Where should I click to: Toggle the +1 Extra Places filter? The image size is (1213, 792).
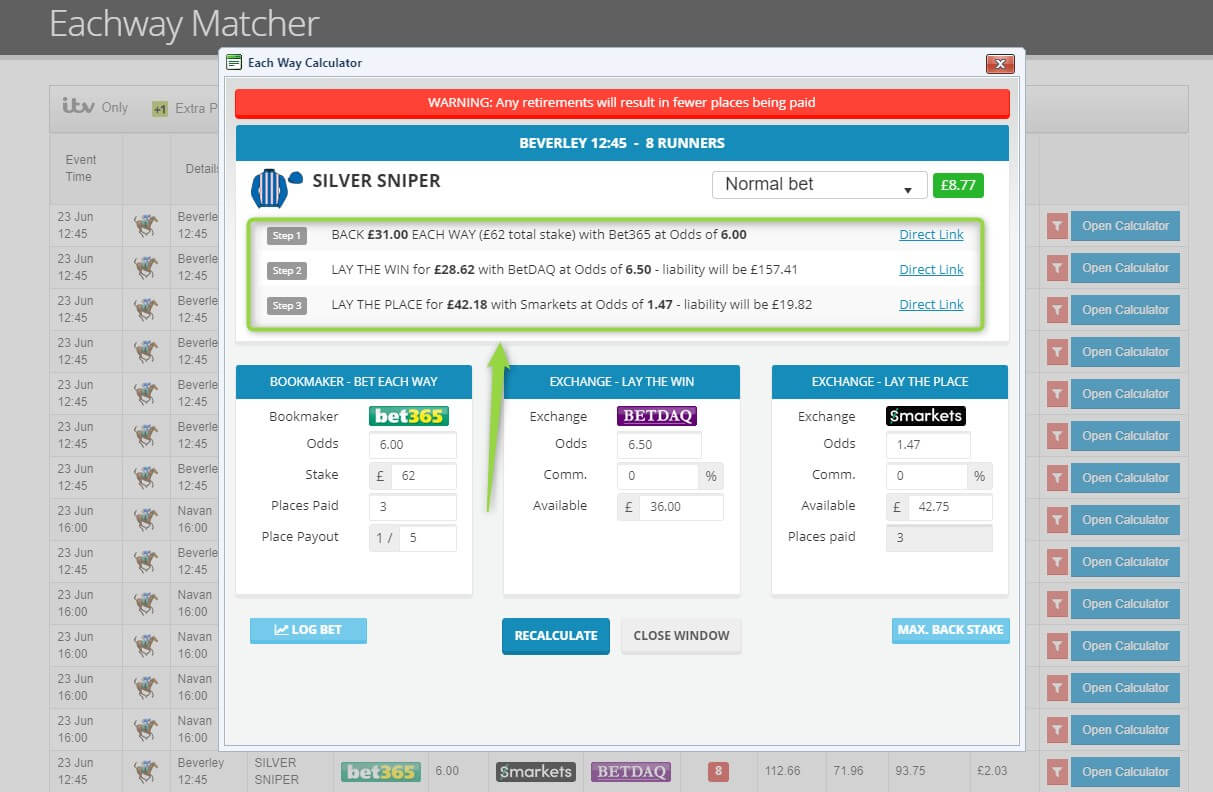[x=185, y=108]
